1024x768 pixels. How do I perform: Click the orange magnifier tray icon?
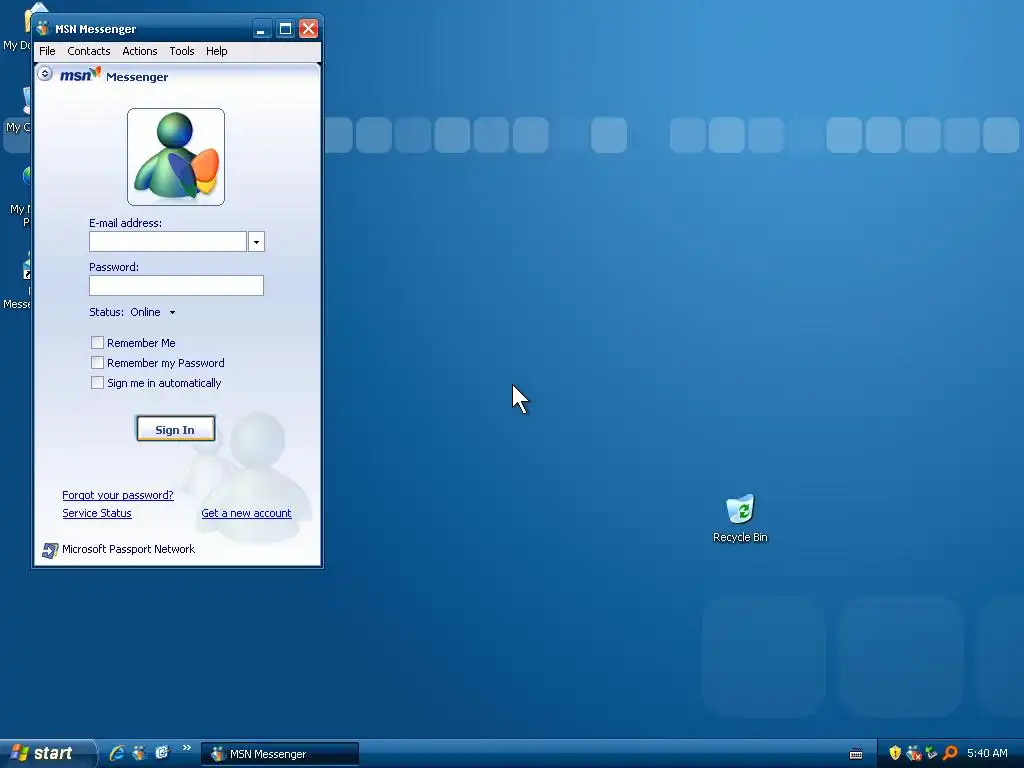950,753
